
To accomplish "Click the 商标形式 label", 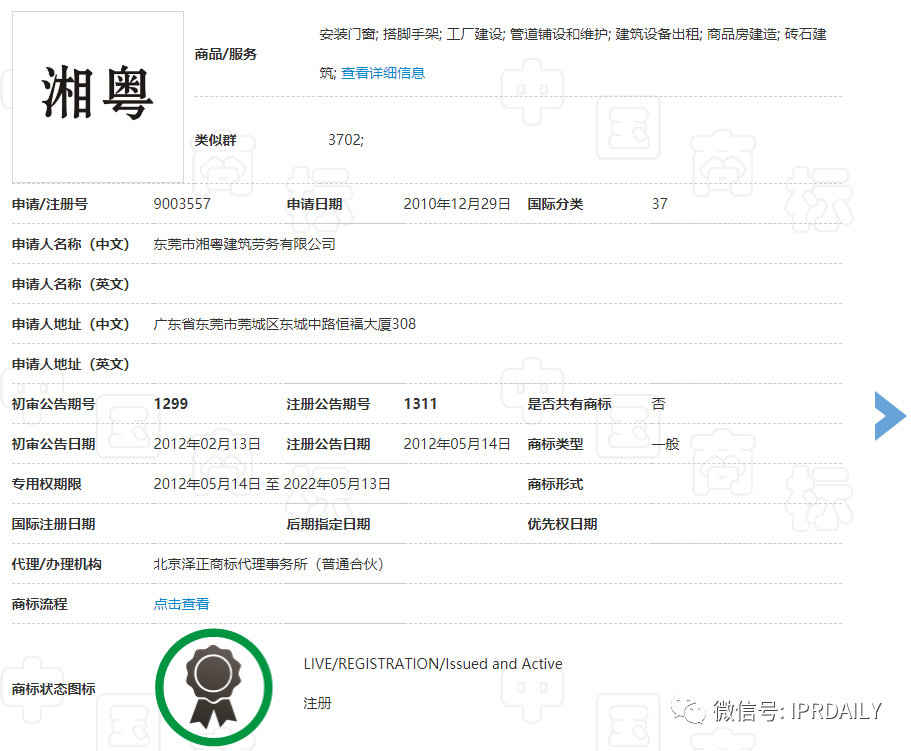I will pyautogui.click(x=555, y=484).
